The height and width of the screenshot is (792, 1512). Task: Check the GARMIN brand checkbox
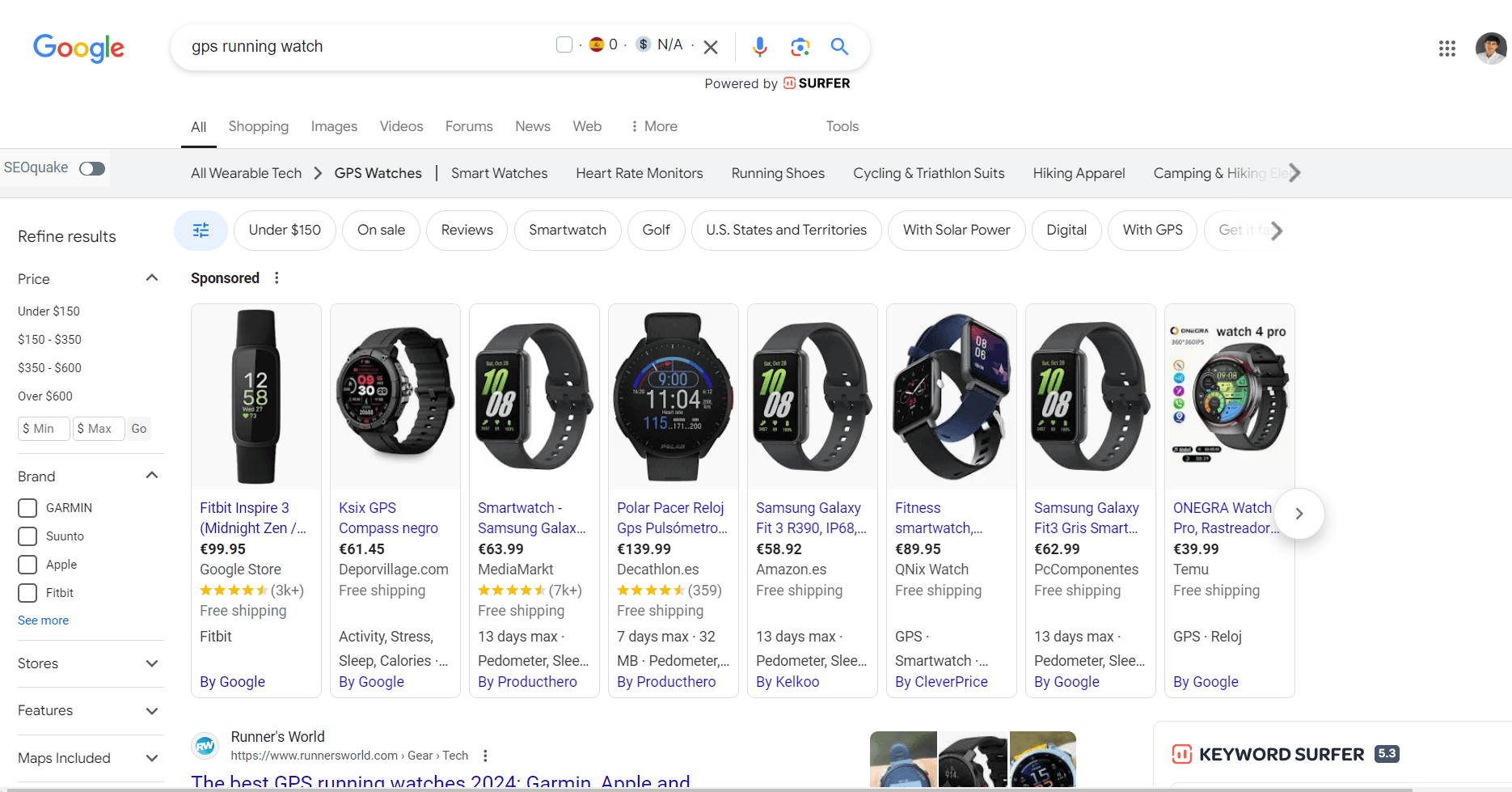(x=27, y=508)
